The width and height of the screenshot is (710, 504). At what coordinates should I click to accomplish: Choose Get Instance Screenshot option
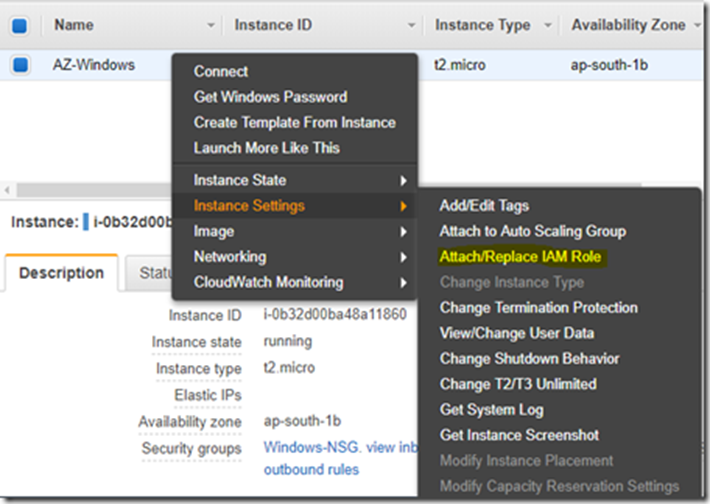519,435
